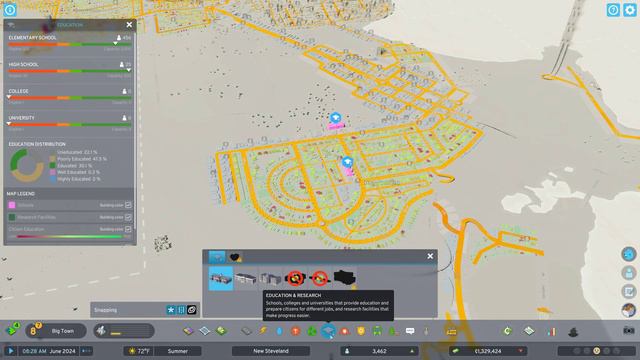Open the green circular arrow panel
Image resolution: width=640 pixels, height=360 pixels.
(507, 331)
